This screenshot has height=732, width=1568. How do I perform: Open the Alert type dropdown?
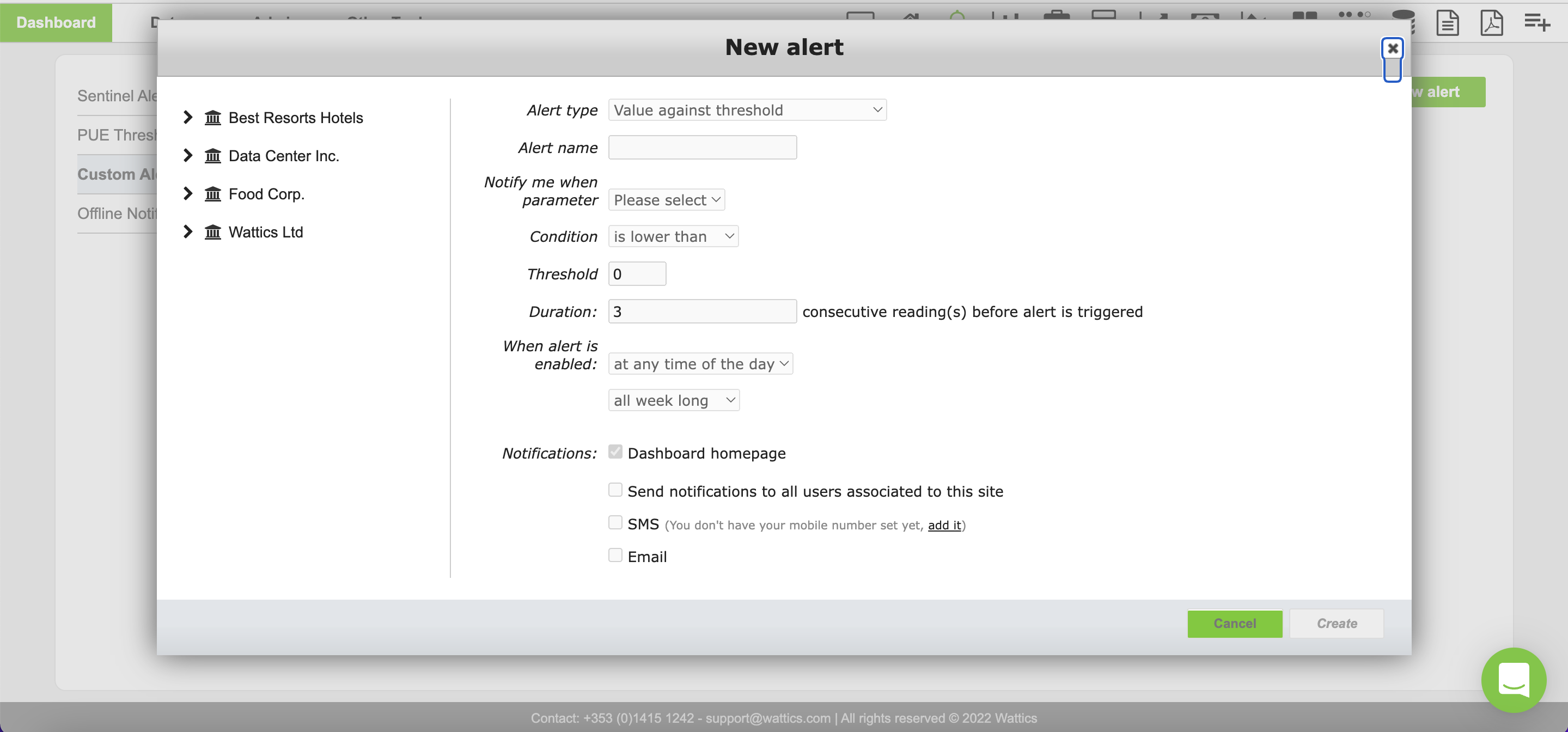click(x=747, y=110)
